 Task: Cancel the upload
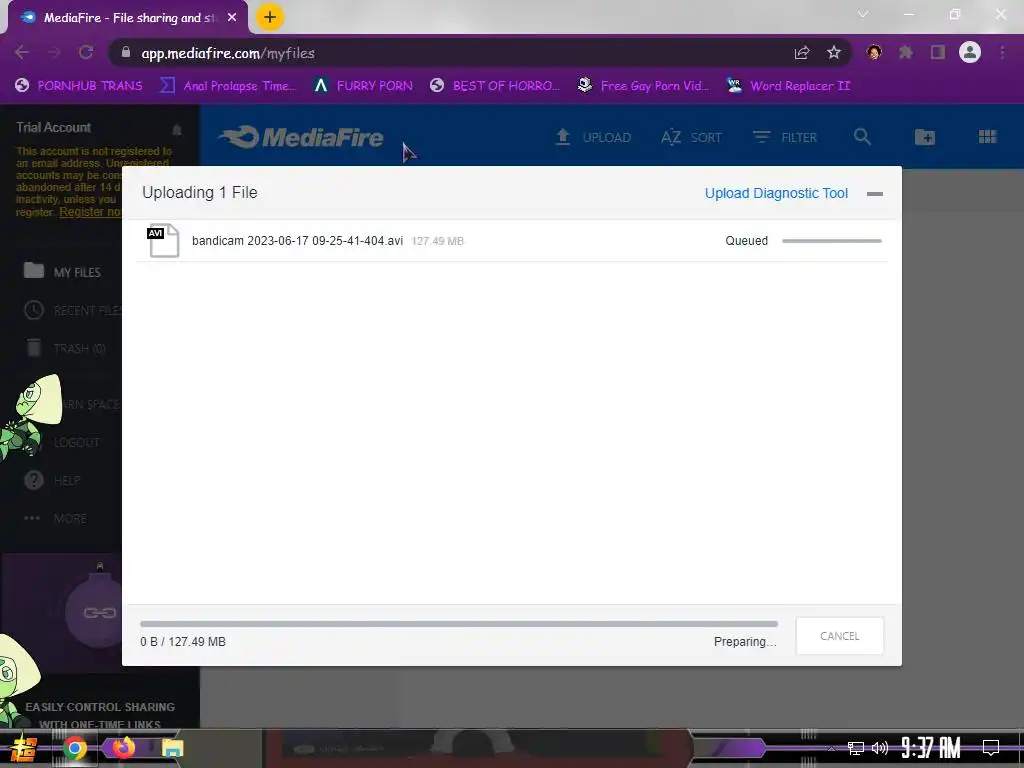pos(840,635)
